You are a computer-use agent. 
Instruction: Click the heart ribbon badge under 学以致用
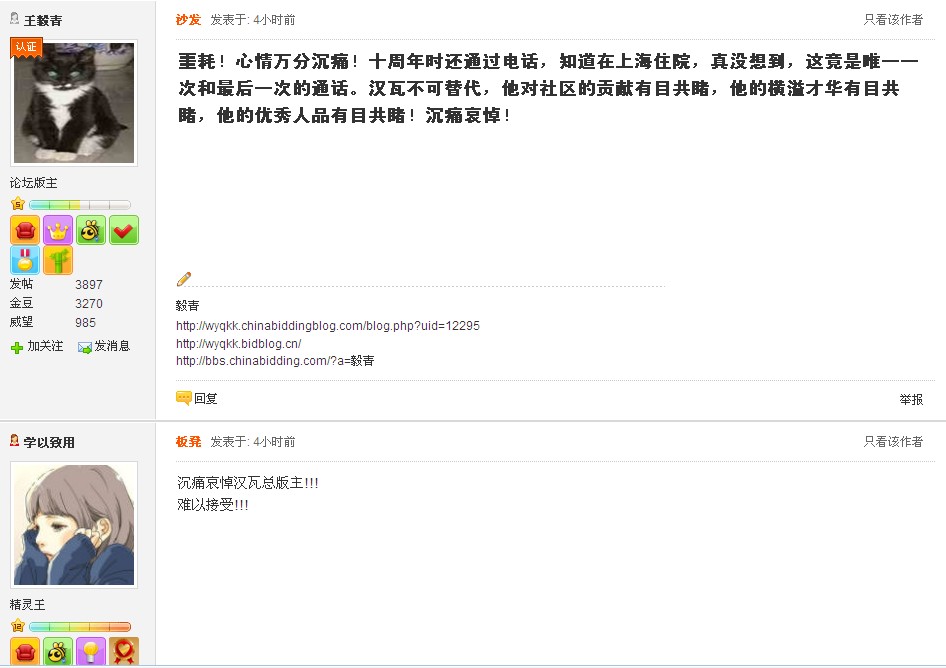coord(124,652)
